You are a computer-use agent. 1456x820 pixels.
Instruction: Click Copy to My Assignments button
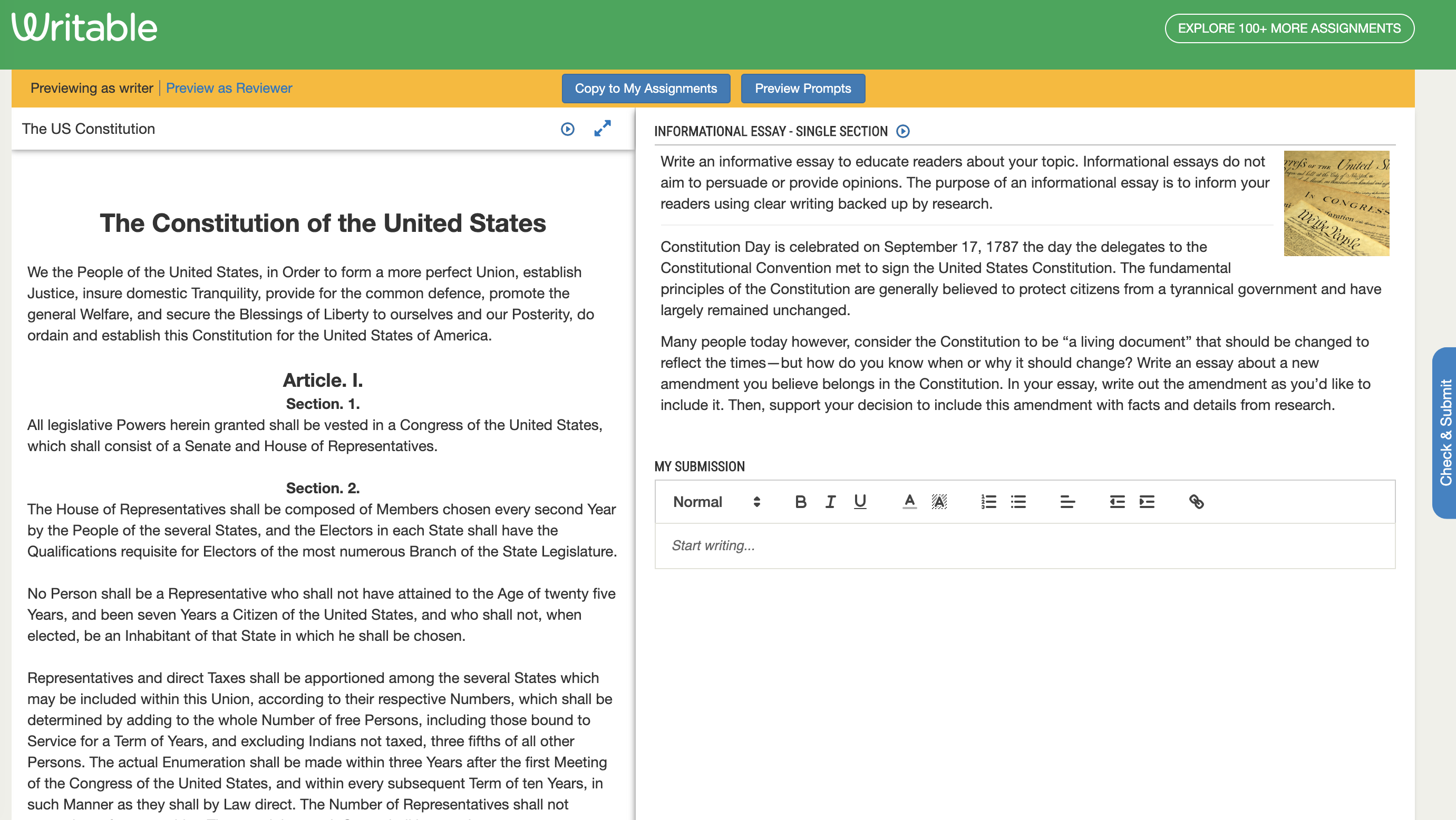[x=645, y=89]
